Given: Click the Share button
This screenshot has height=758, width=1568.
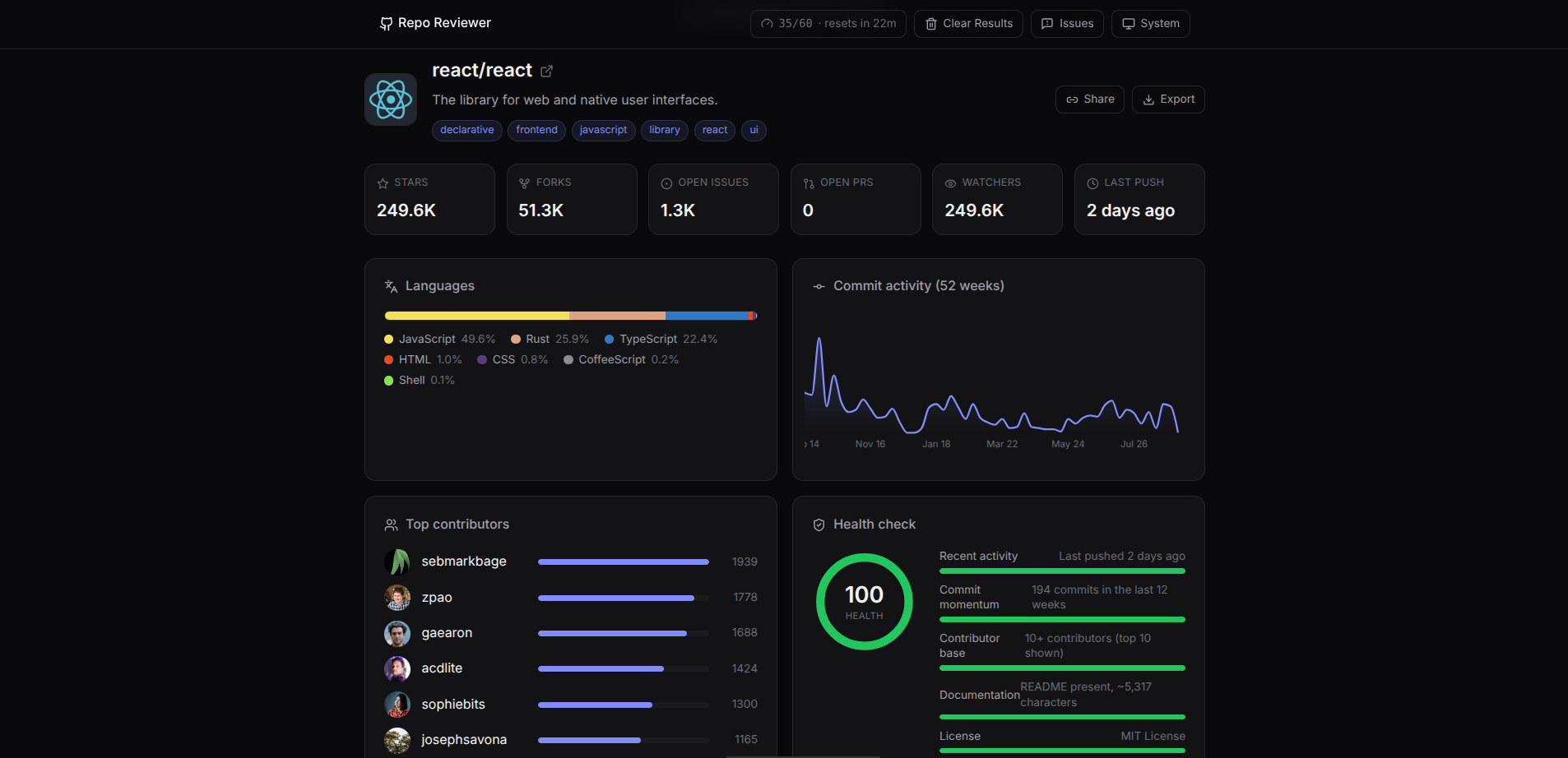Looking at the screenshot, I should coord(1089,99).
